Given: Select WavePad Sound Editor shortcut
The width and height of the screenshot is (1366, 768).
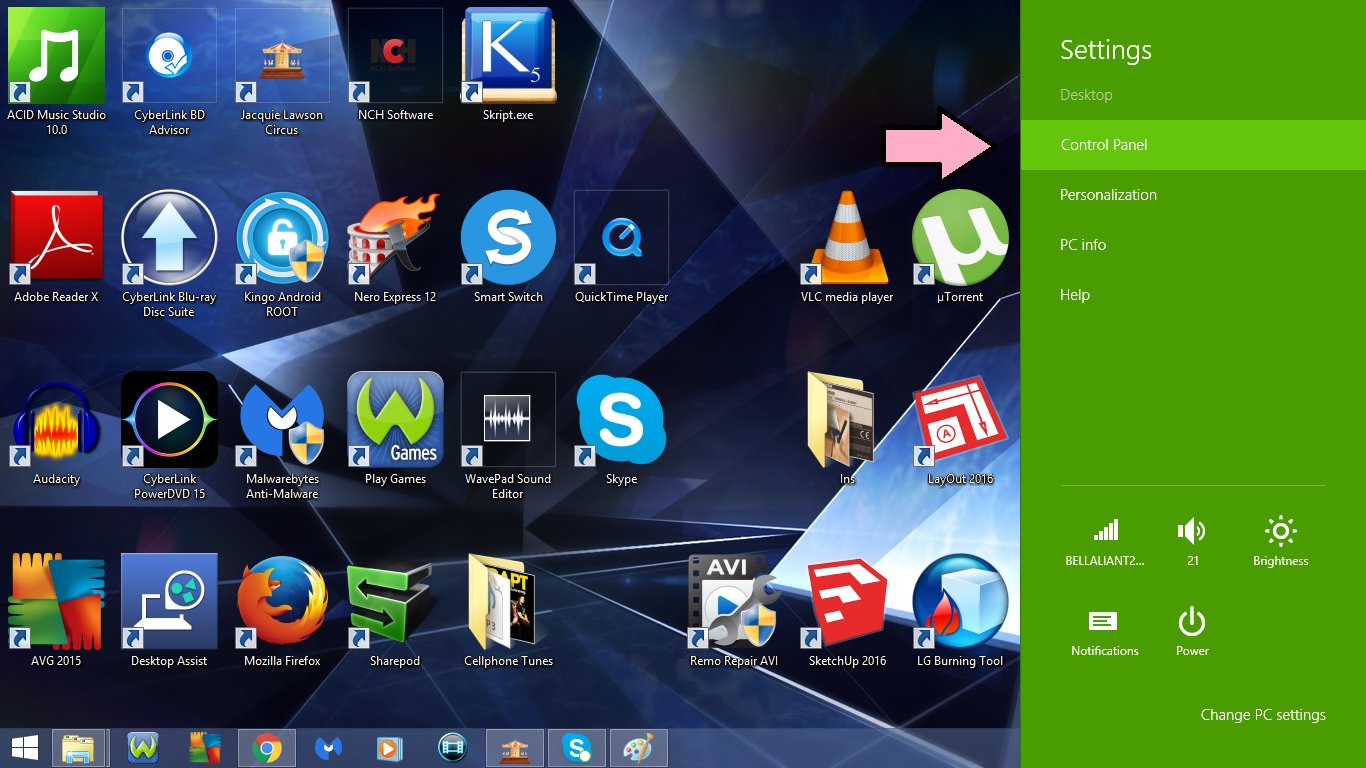Looking at the screenshot, I should tap(508, 435).
